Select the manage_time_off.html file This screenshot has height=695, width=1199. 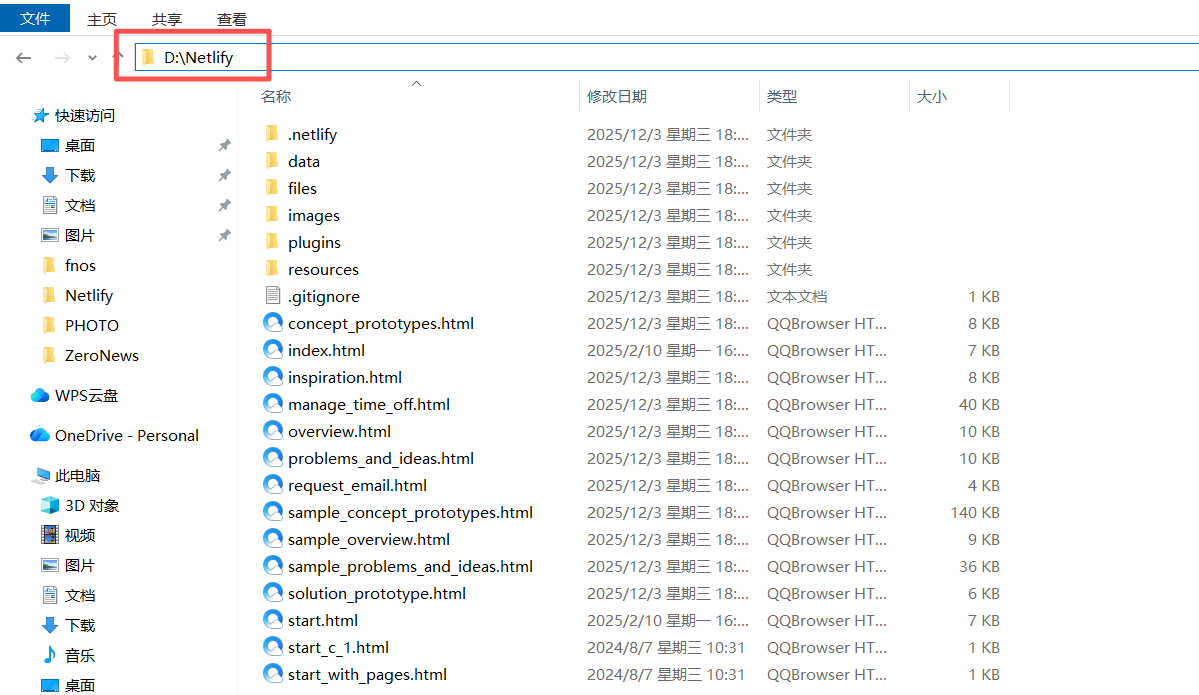(369, 404)
